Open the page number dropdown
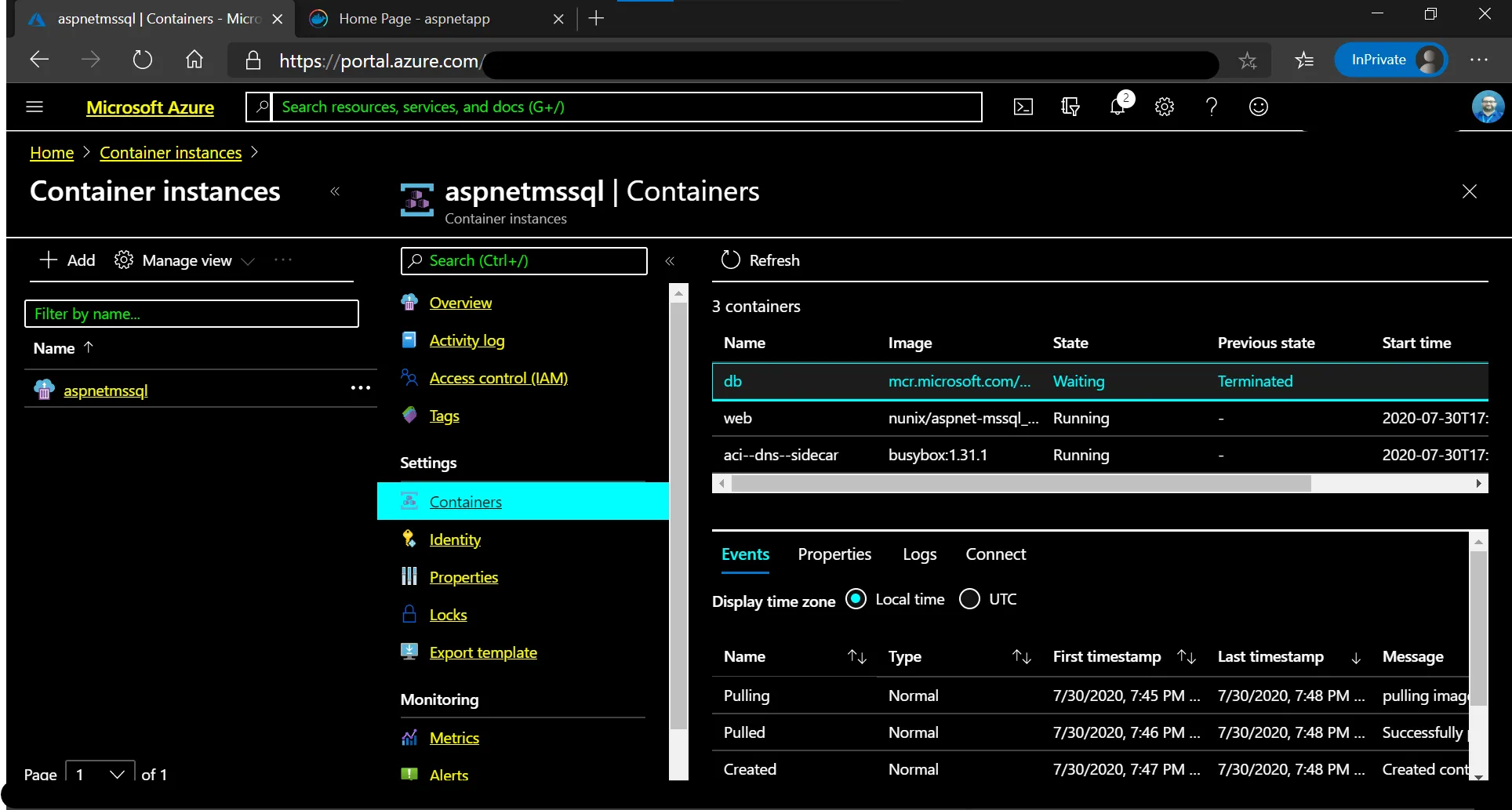1512x810 pixels. pyautogui.click(x=100, y=774)
